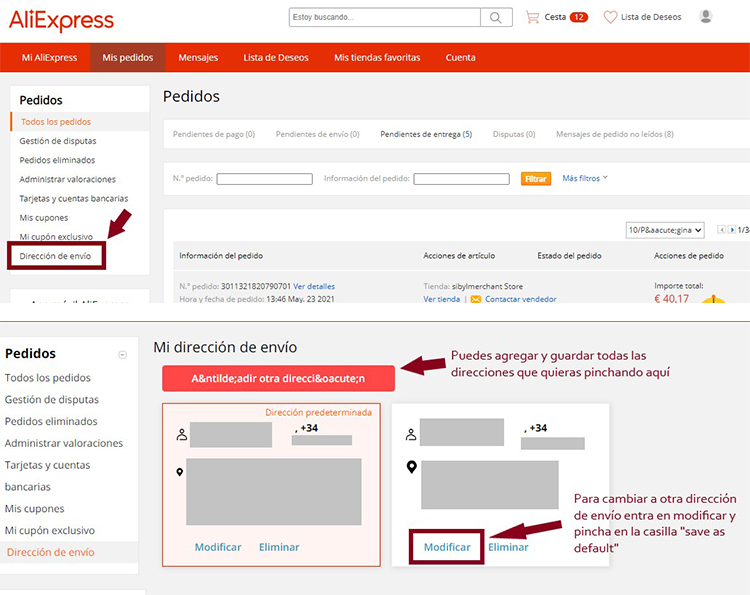Select Todos los pedidos in upper sidebar
This screenshot has height=595, width=750.
(56, 121)
